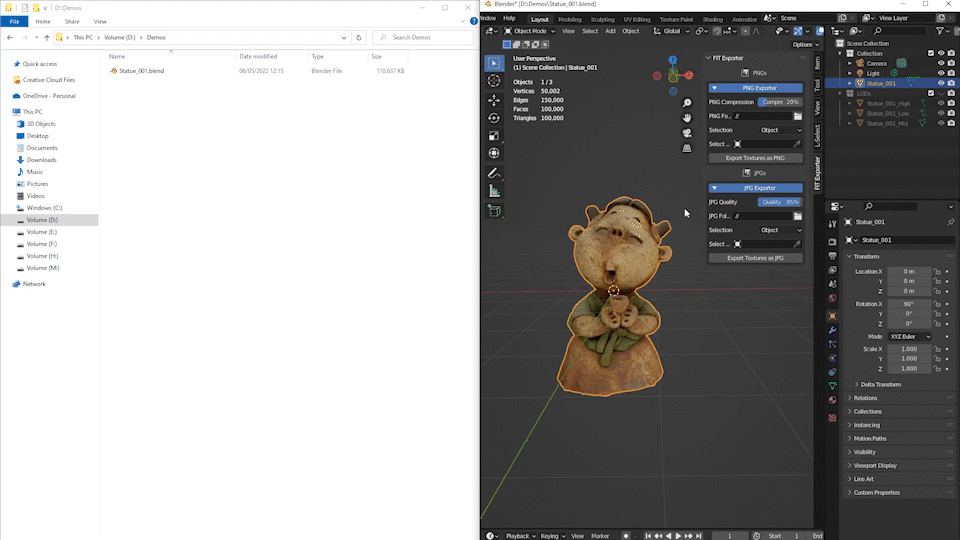The image size is (960, 540).
Task: Open the Add menu in viewport header
Action: click(x=610, y=31)
